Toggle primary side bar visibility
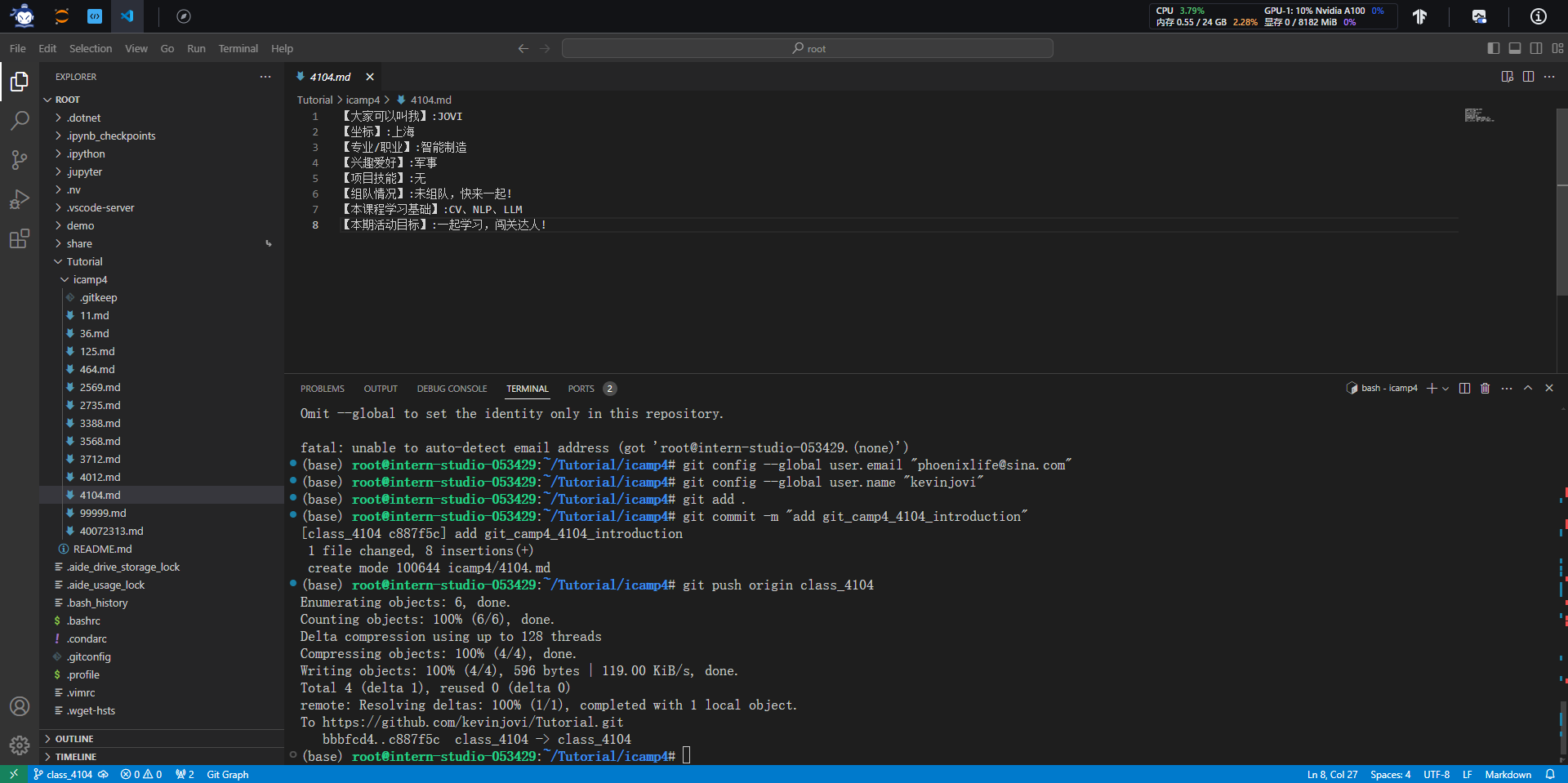 click(1494, 49)
